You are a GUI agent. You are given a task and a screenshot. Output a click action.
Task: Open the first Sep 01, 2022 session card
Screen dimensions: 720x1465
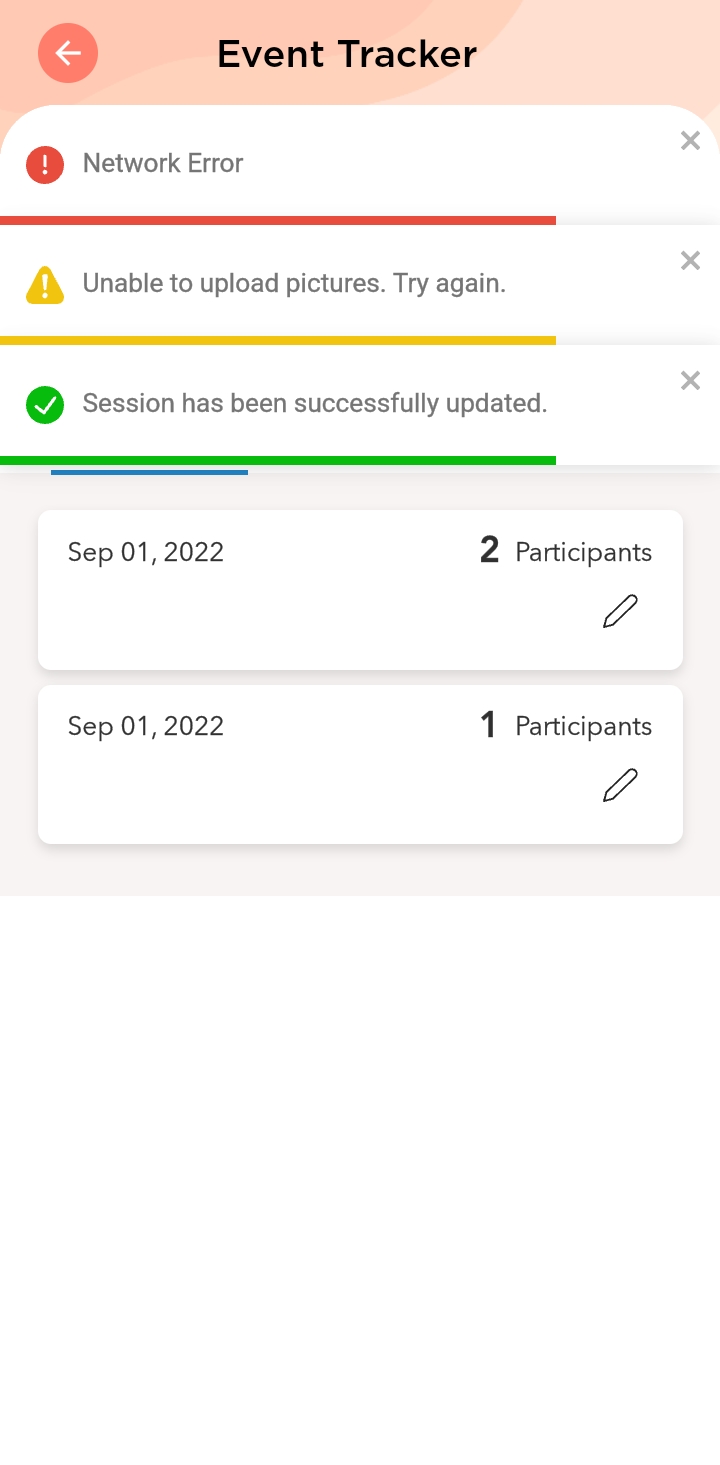pyautogui.click(x=300, y=590)
